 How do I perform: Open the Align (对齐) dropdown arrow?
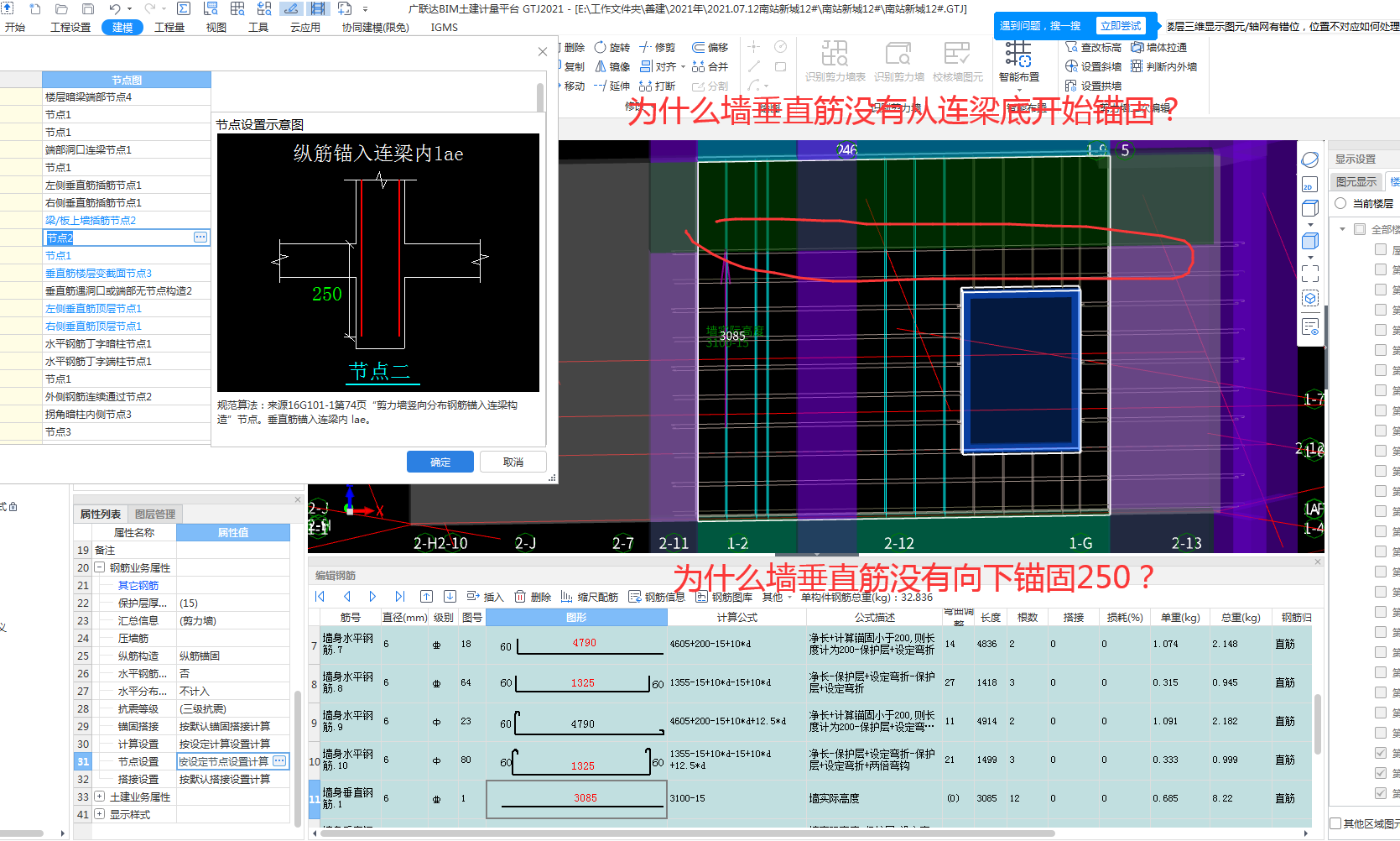click(x=683, y=67)
